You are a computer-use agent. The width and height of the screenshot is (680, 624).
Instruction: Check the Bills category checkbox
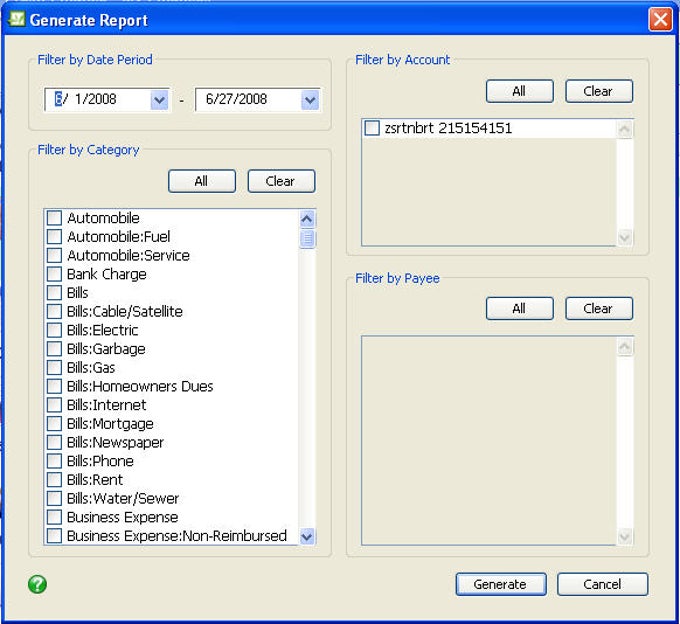[54, 293]
